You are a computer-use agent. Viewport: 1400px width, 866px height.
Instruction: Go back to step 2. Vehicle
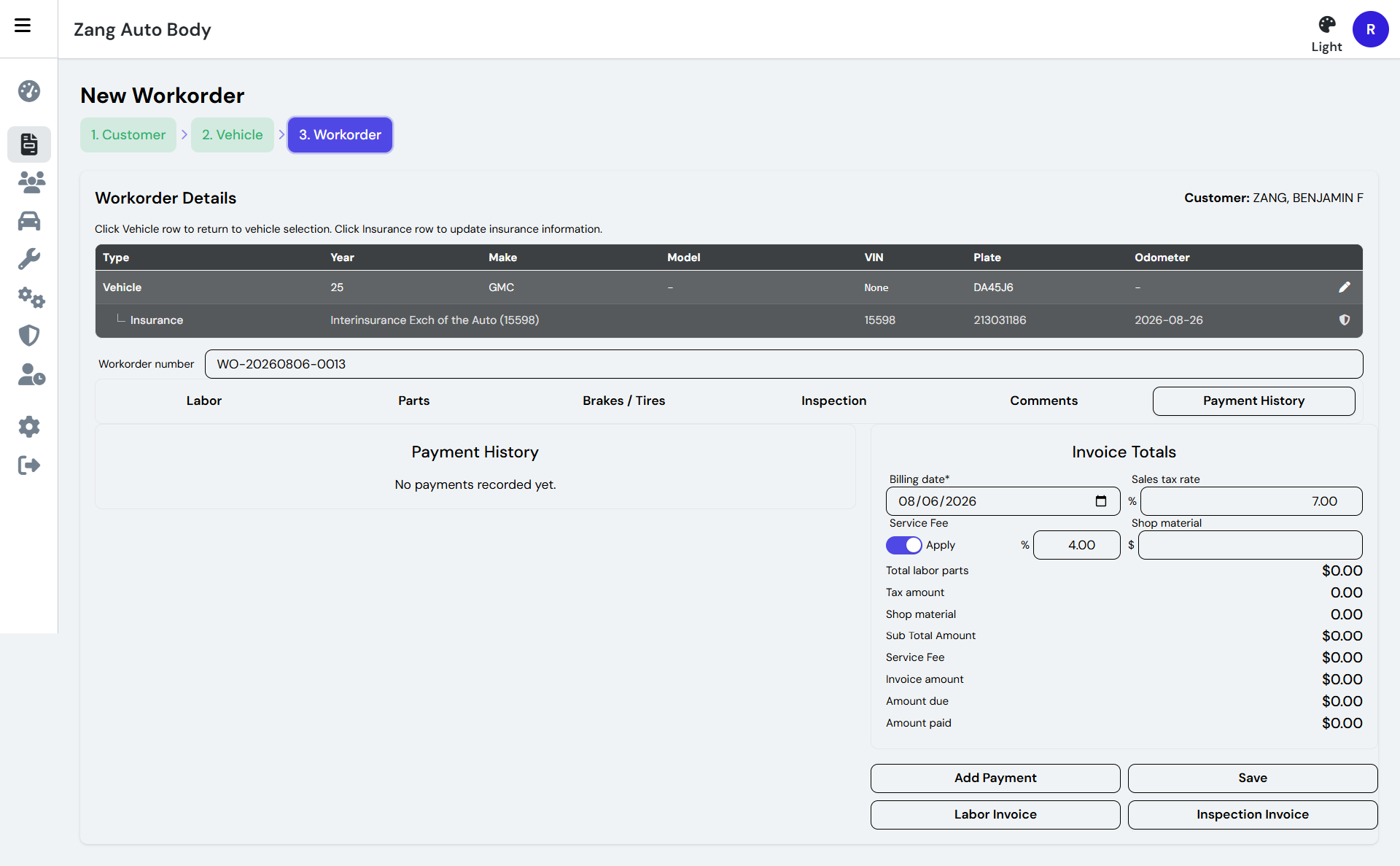tap(233, 135)
